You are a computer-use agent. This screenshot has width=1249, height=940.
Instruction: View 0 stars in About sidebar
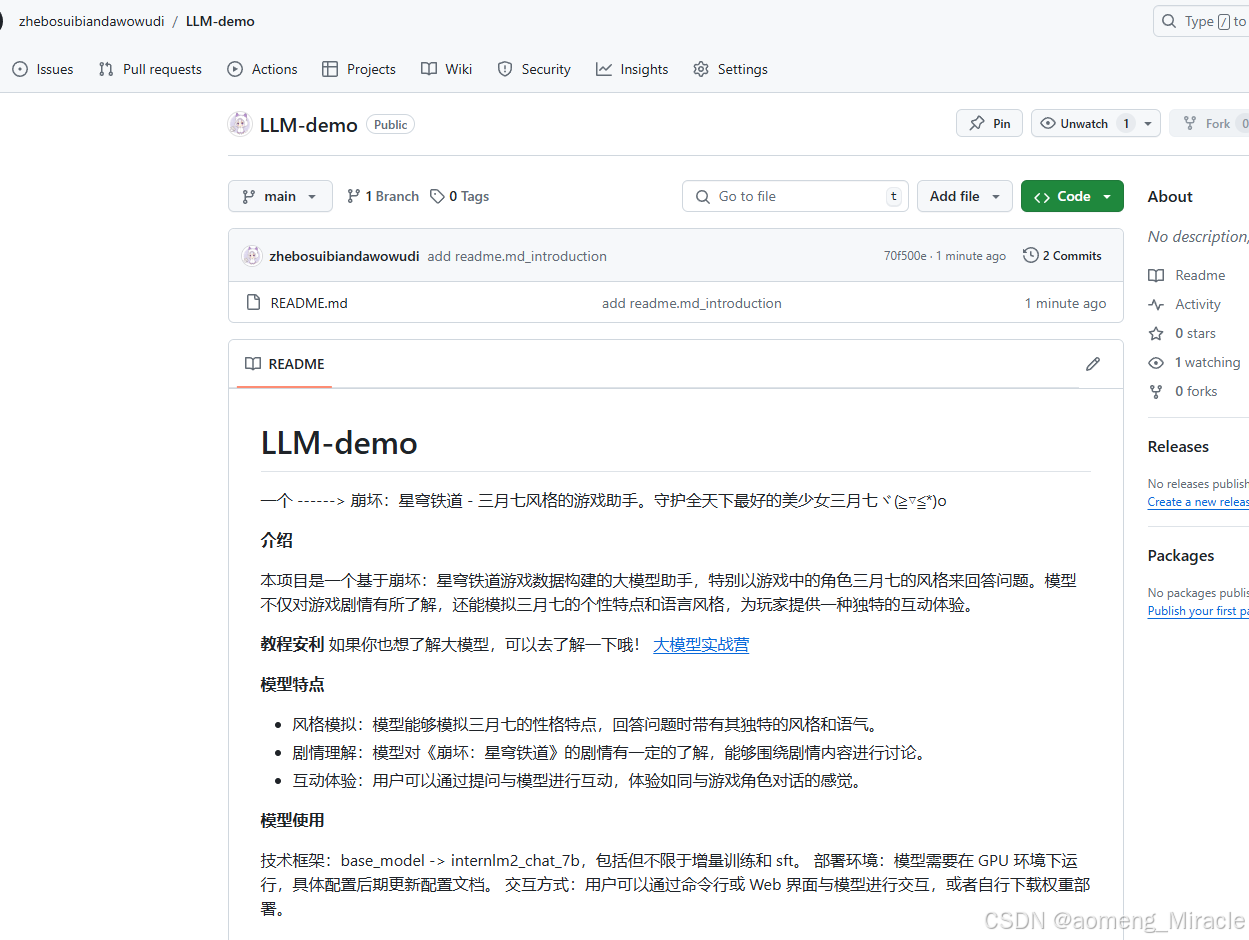pos(1182,333)
